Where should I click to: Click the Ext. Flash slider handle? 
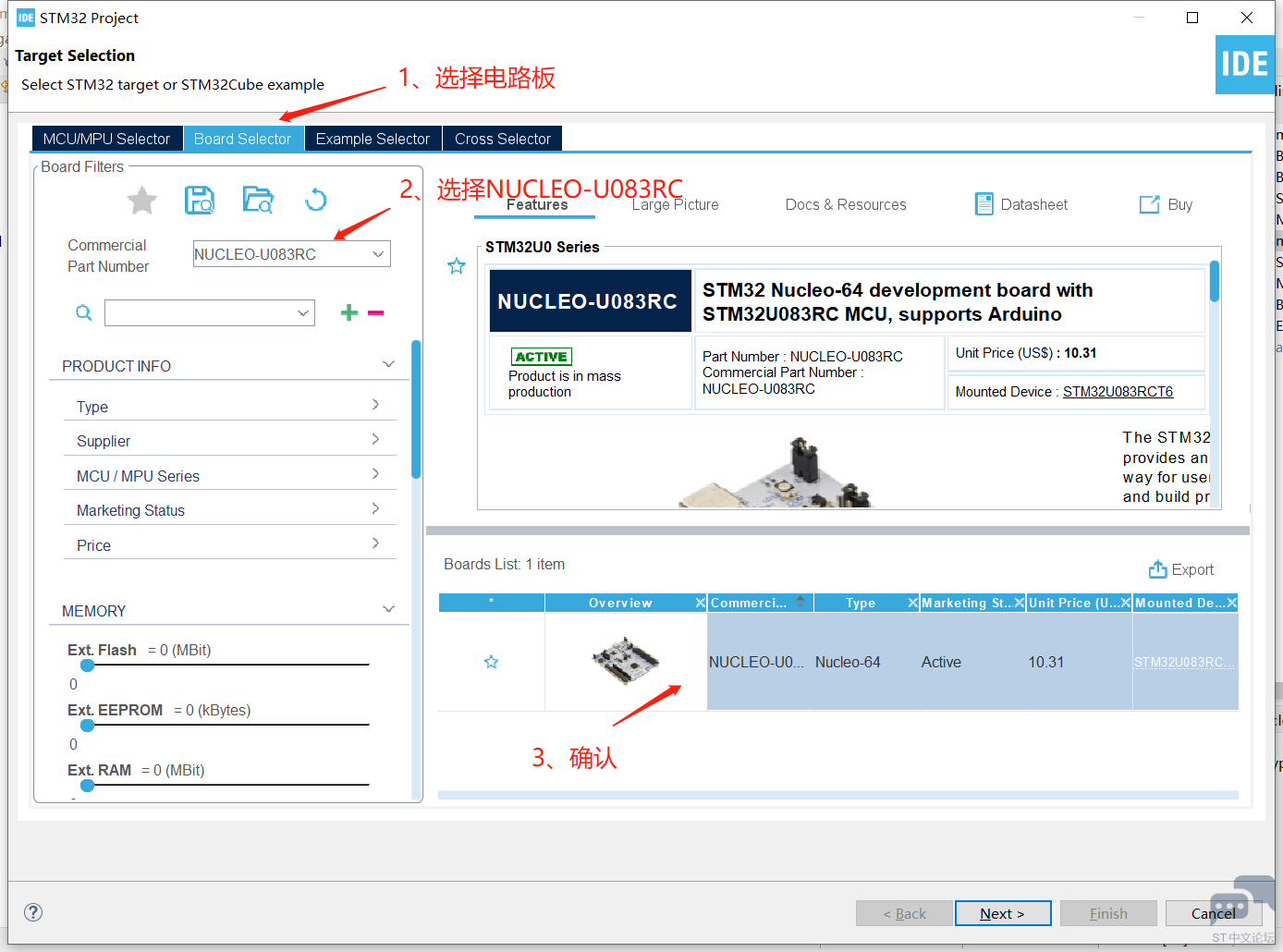click(88, 665)
